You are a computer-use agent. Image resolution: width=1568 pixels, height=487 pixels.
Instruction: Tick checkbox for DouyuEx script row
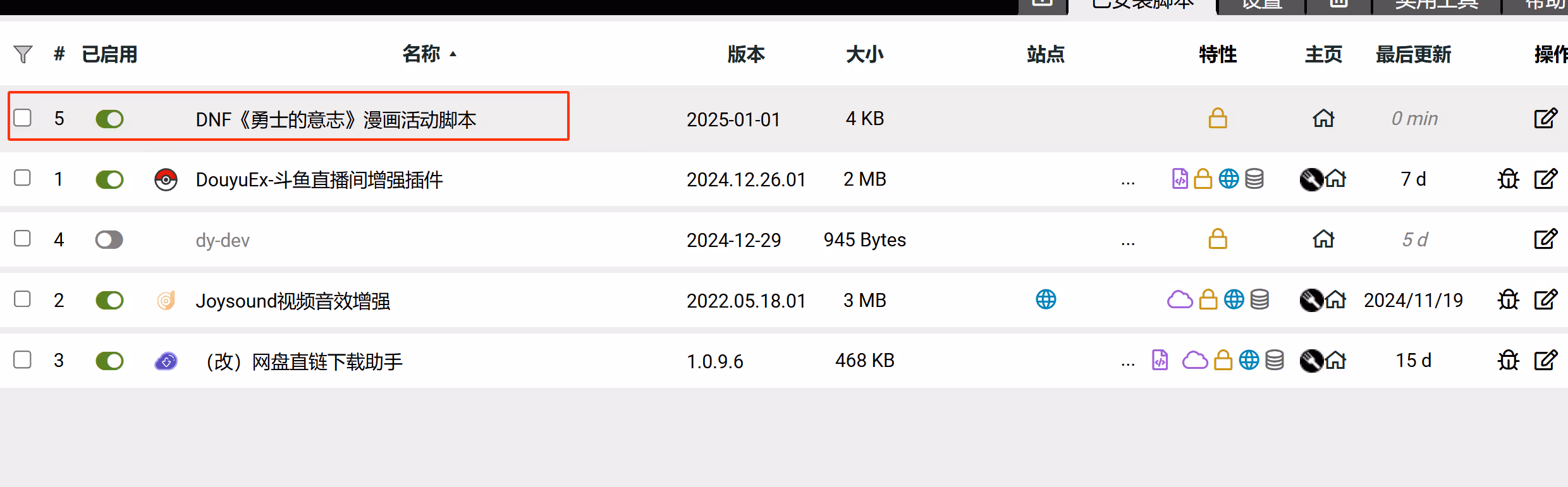(23, 178)
